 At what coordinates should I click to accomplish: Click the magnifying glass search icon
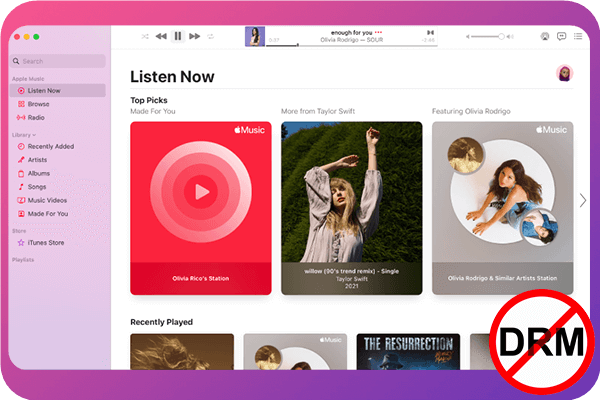[16, 61]
